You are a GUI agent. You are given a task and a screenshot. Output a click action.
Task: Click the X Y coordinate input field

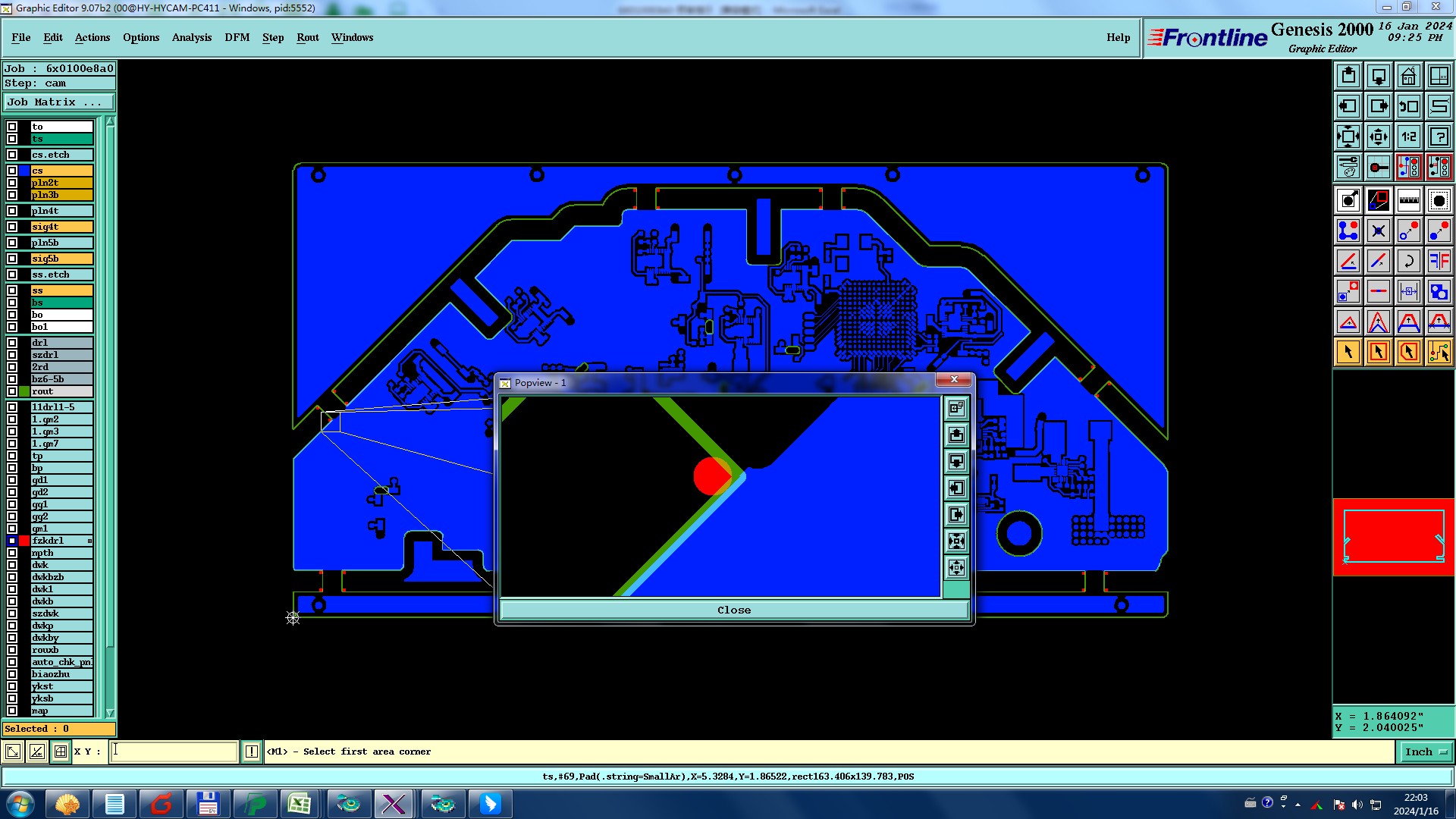[x=174, y=752]
